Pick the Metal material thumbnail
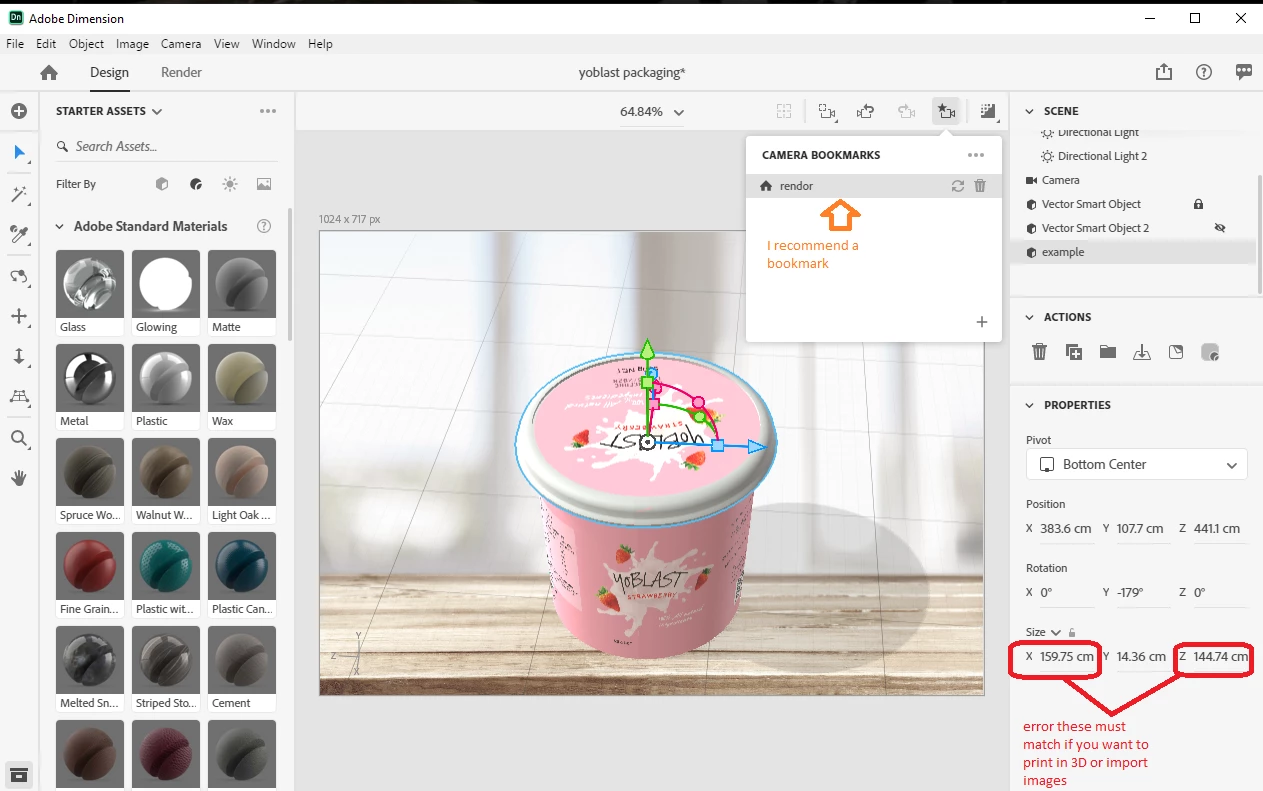The image size is (1263, 791). click(90, 378)
